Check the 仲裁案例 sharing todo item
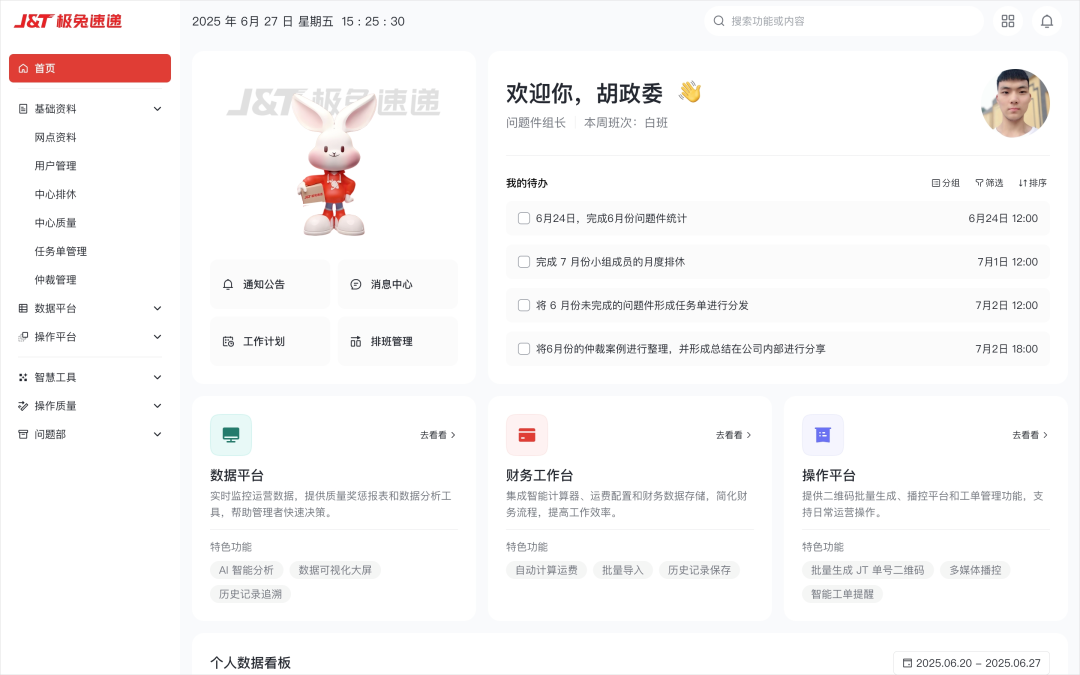 (x=524, y=348)
